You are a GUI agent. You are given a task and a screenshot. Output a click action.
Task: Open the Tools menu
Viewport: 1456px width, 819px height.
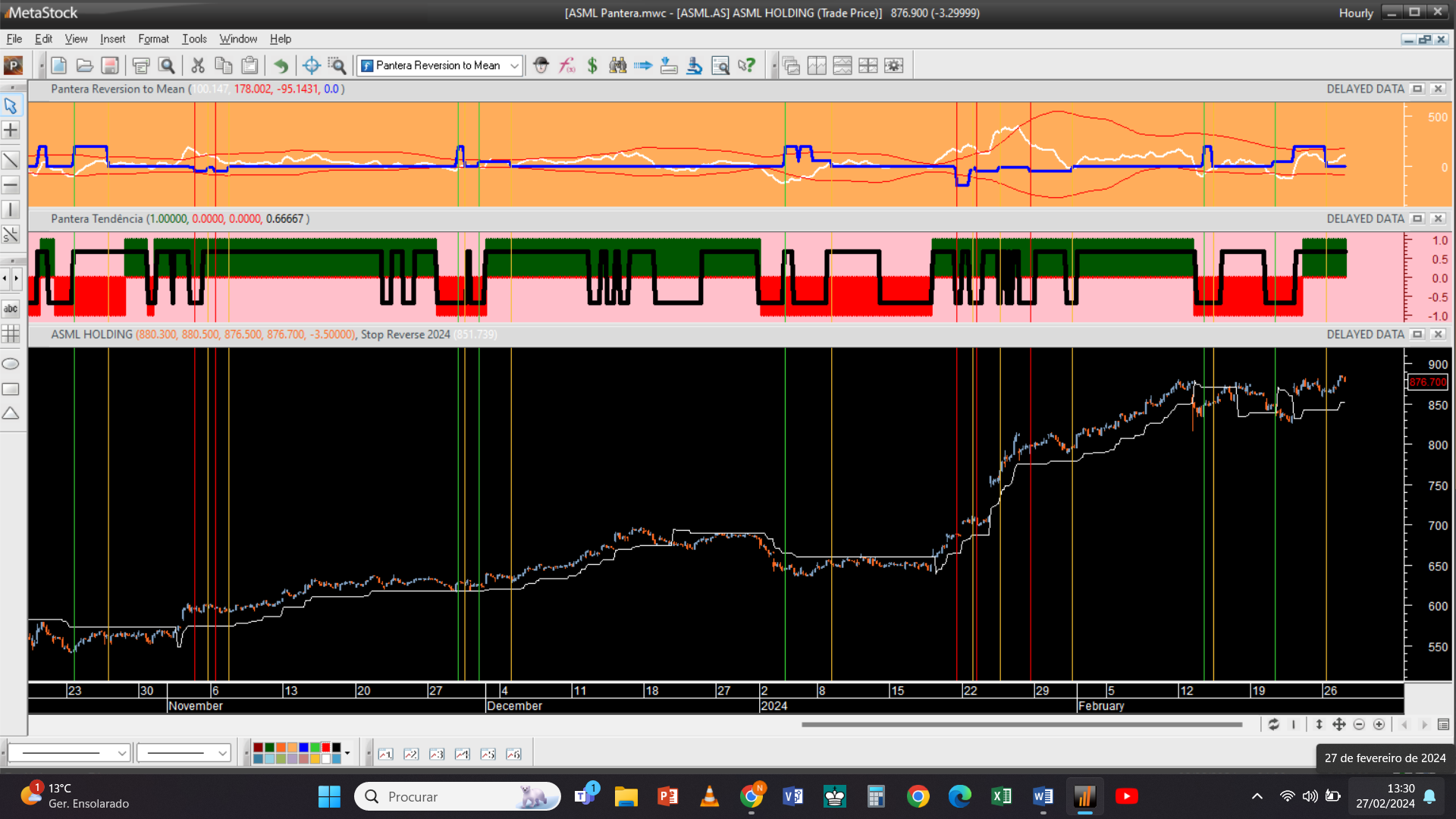pyautogui.click(x=194, y=39)
